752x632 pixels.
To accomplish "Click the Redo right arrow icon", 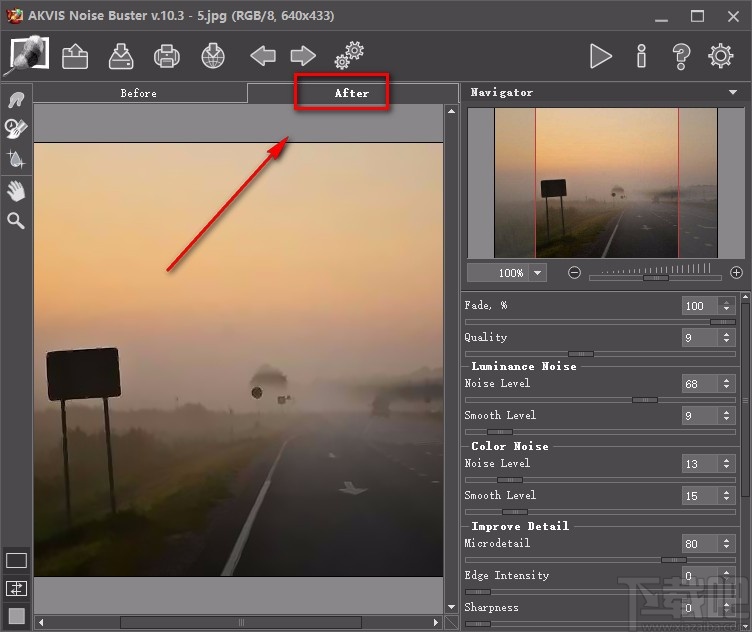I will (303, 56).
